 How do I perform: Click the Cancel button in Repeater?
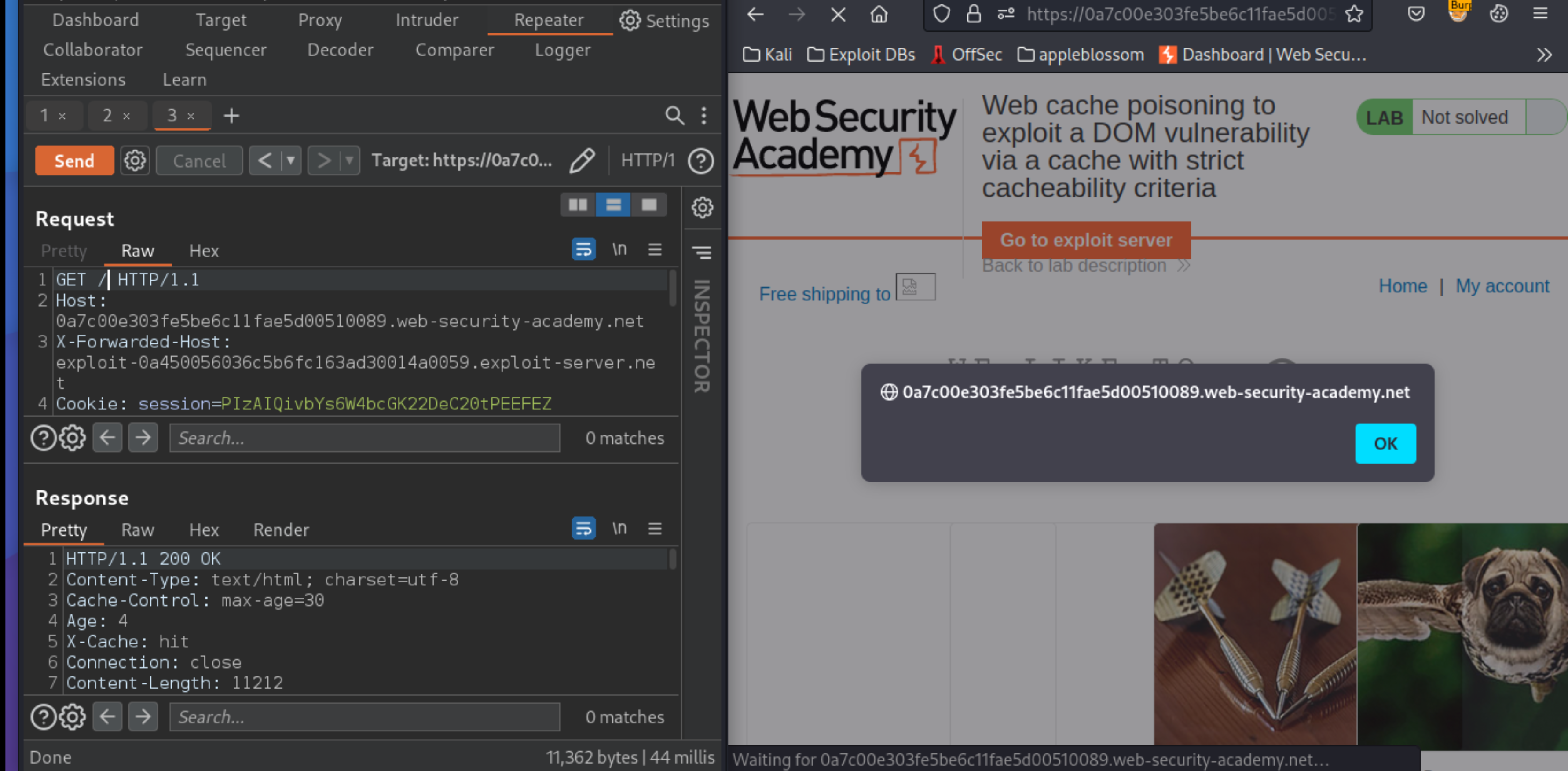[x=199, y=161]
